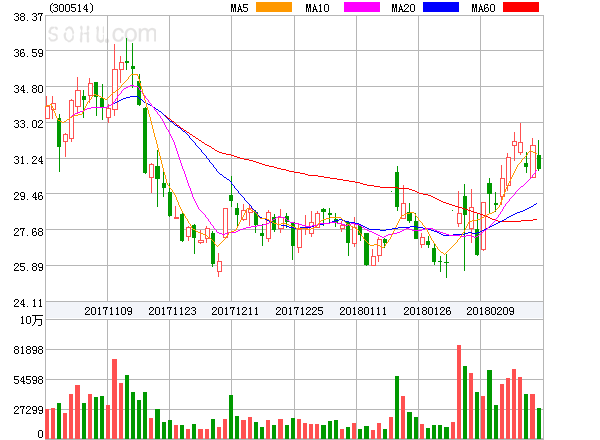
Task: Click the 10万 volume axis label
Action: 31,320
